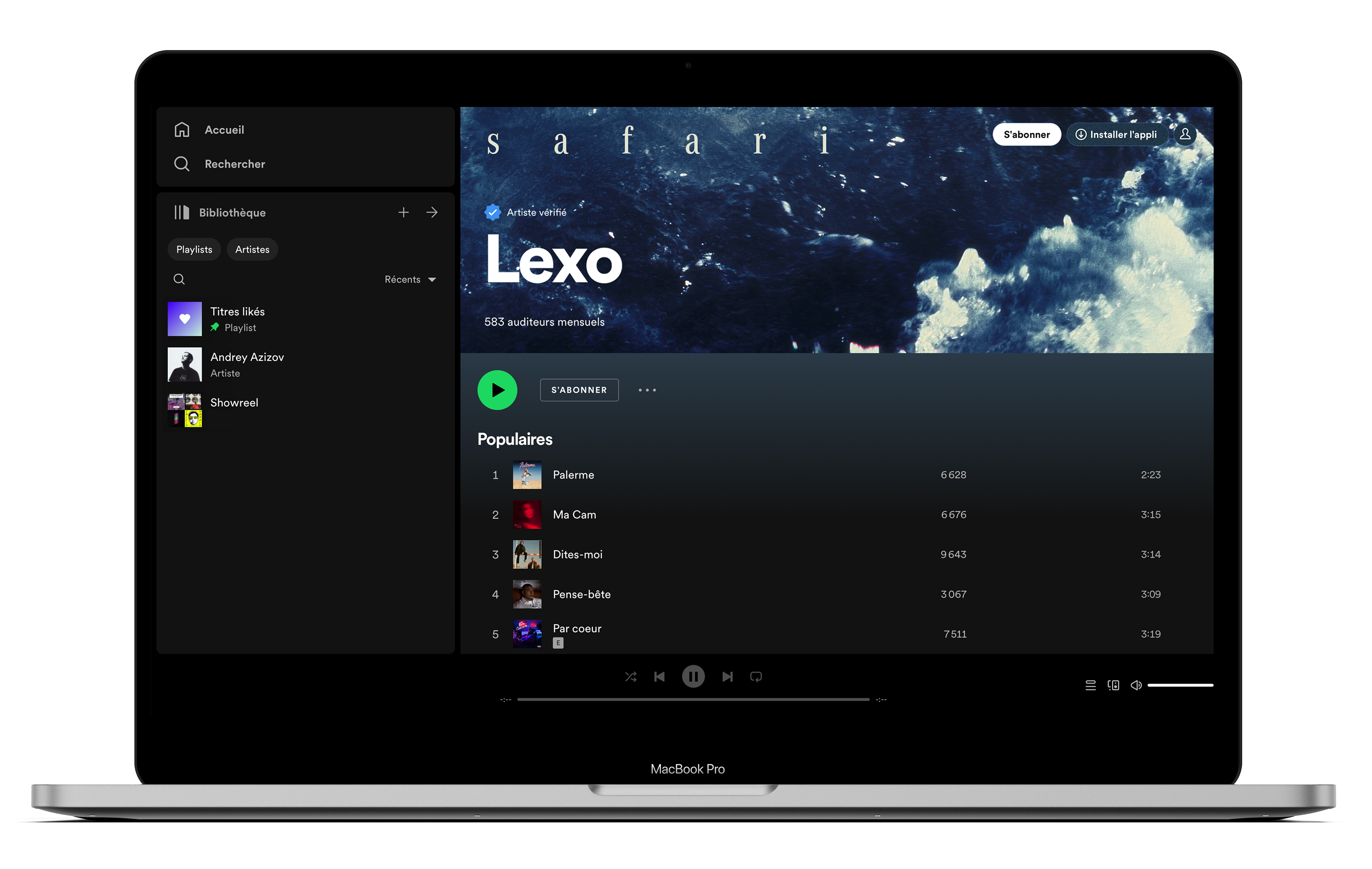Click the Titres likés heart cover
Image resolution: width=1372 pixels, height=869 pixels.
click(x=185, y=319)
